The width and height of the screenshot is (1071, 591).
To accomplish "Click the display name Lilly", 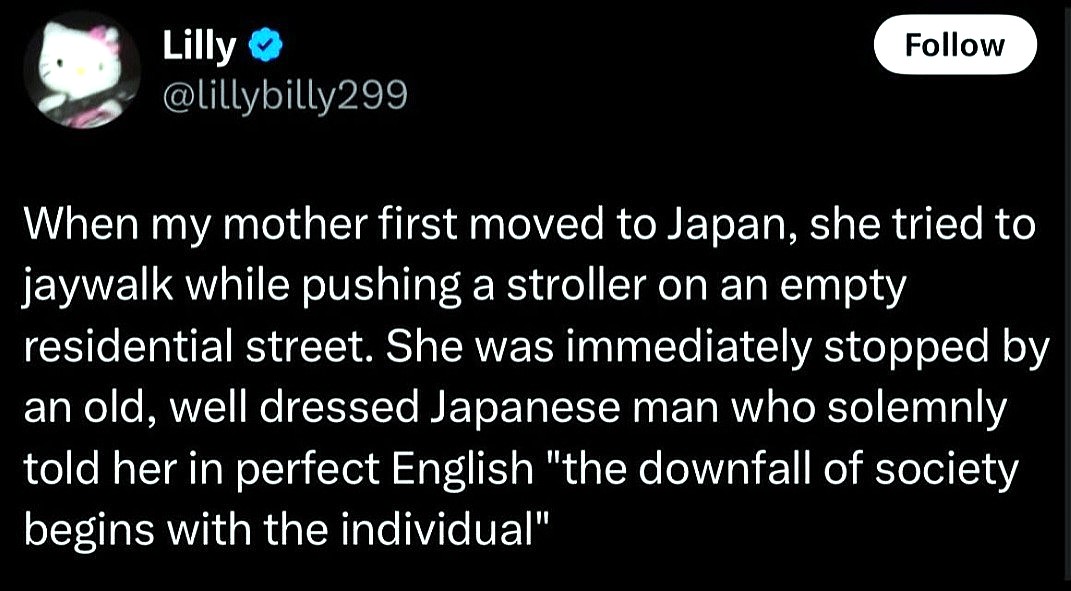I will (201, 44).
